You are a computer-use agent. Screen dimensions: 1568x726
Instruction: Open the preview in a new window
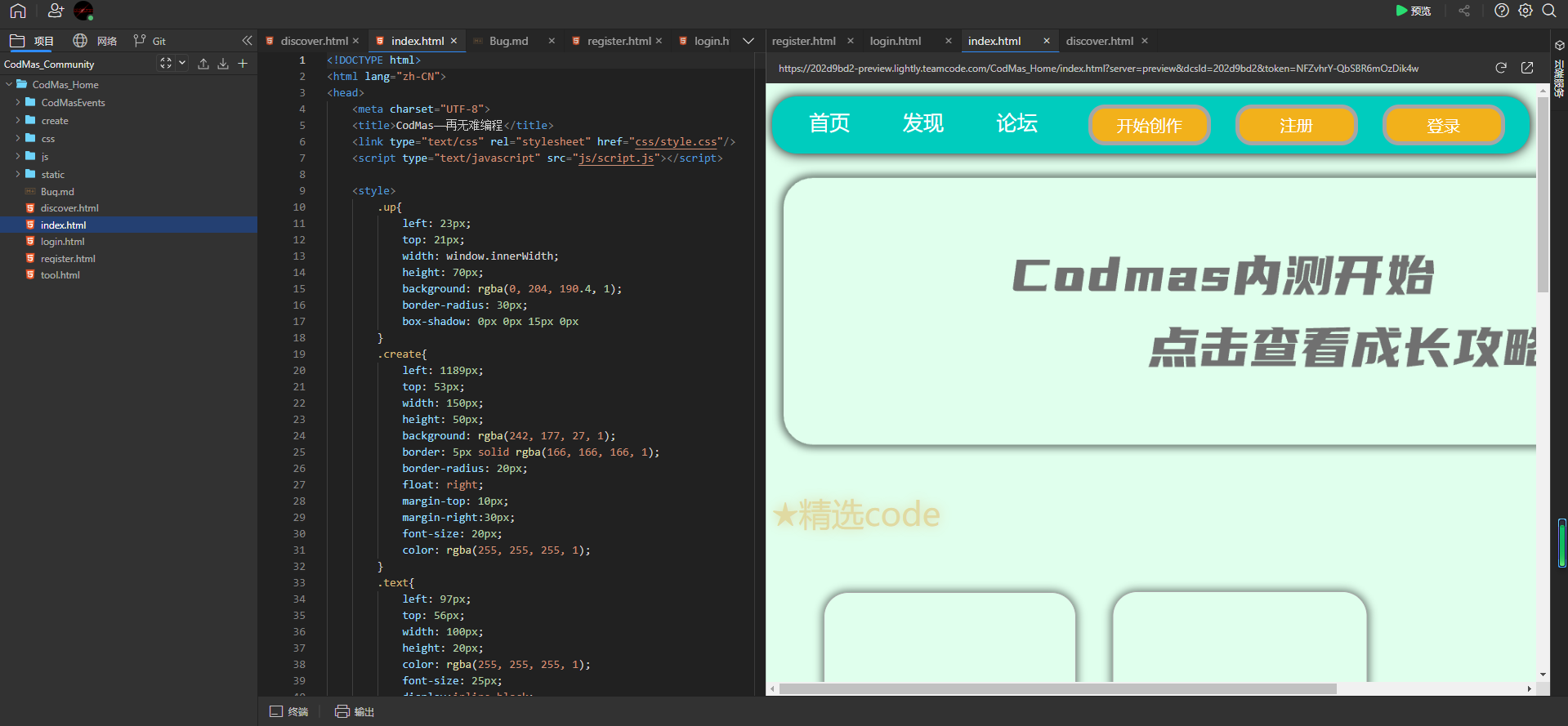pyautogui.click(x=1527, y=68)
